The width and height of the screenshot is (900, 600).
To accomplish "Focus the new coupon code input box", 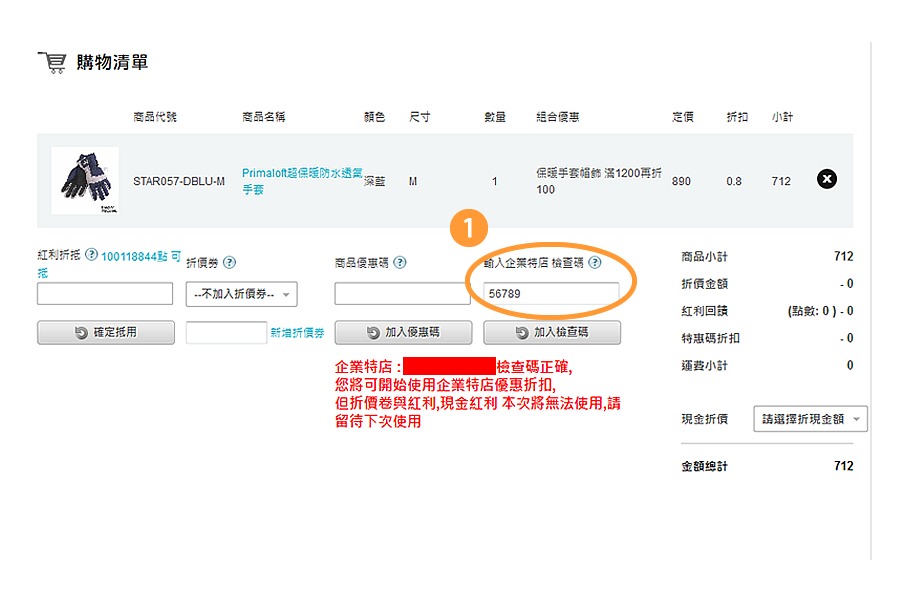I will 226,332.
